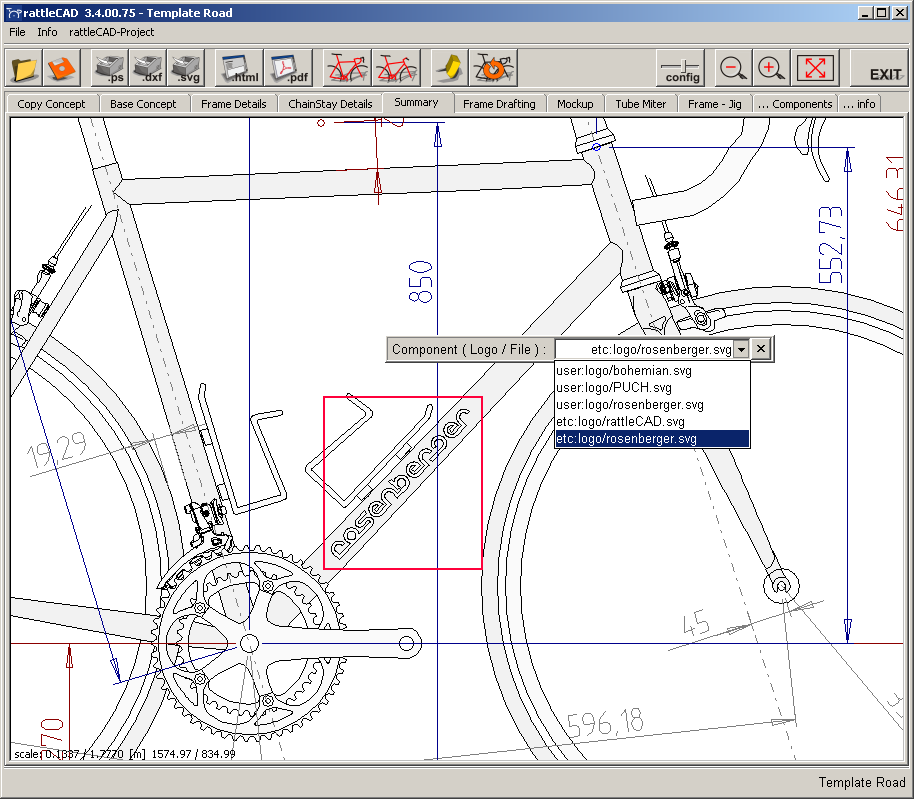Switch to the ... info tab
Viewport: 914px width, 799px height.
859,104
